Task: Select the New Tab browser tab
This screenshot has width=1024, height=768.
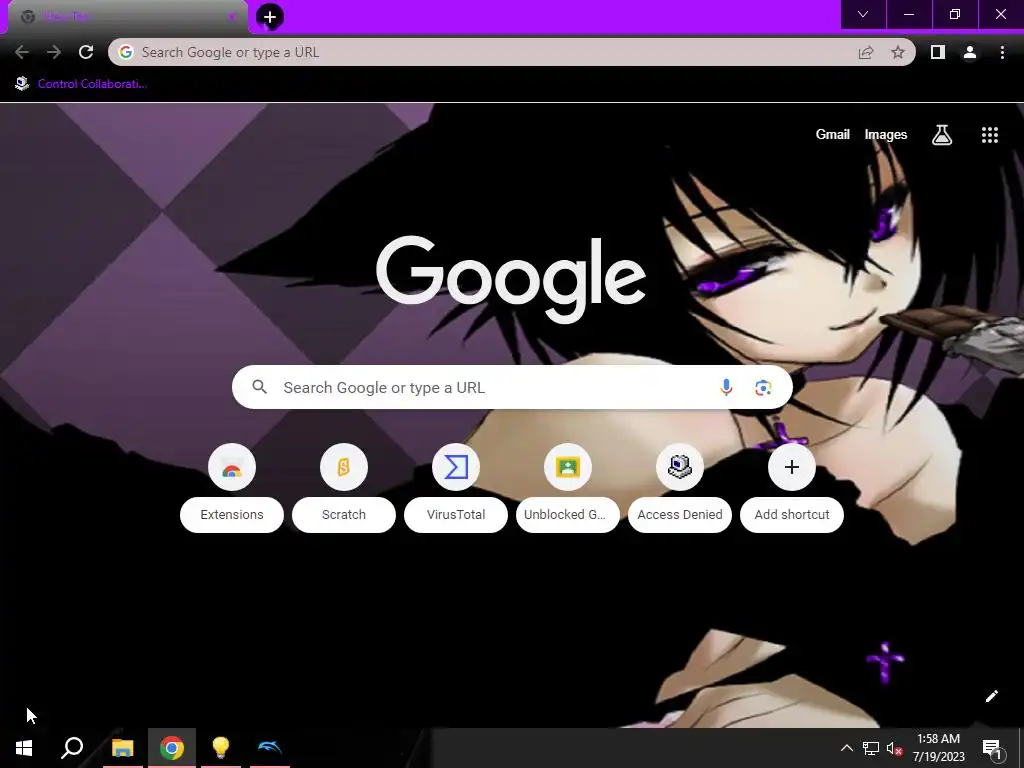Action: coord(128,17)
